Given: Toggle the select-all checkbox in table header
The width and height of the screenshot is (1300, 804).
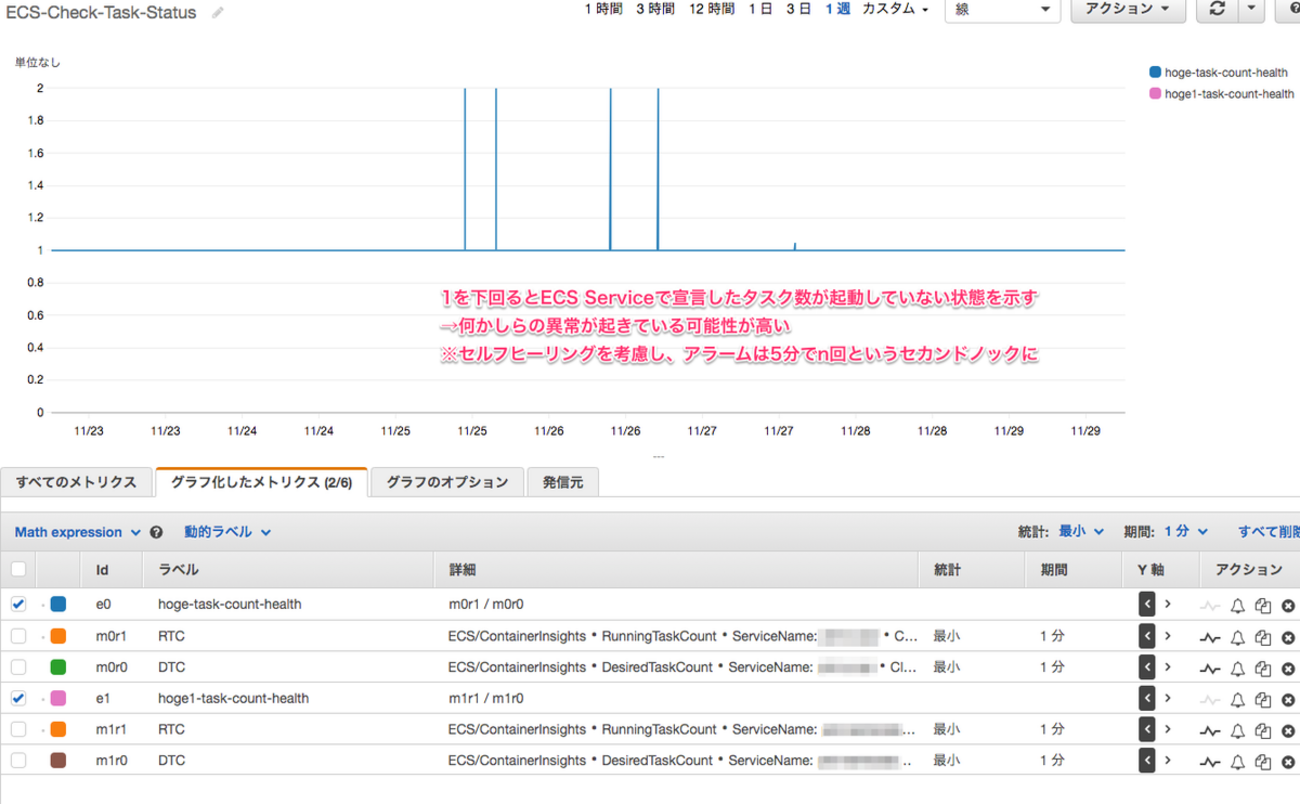Looking at the screenshot, I should tap(18, 569).
